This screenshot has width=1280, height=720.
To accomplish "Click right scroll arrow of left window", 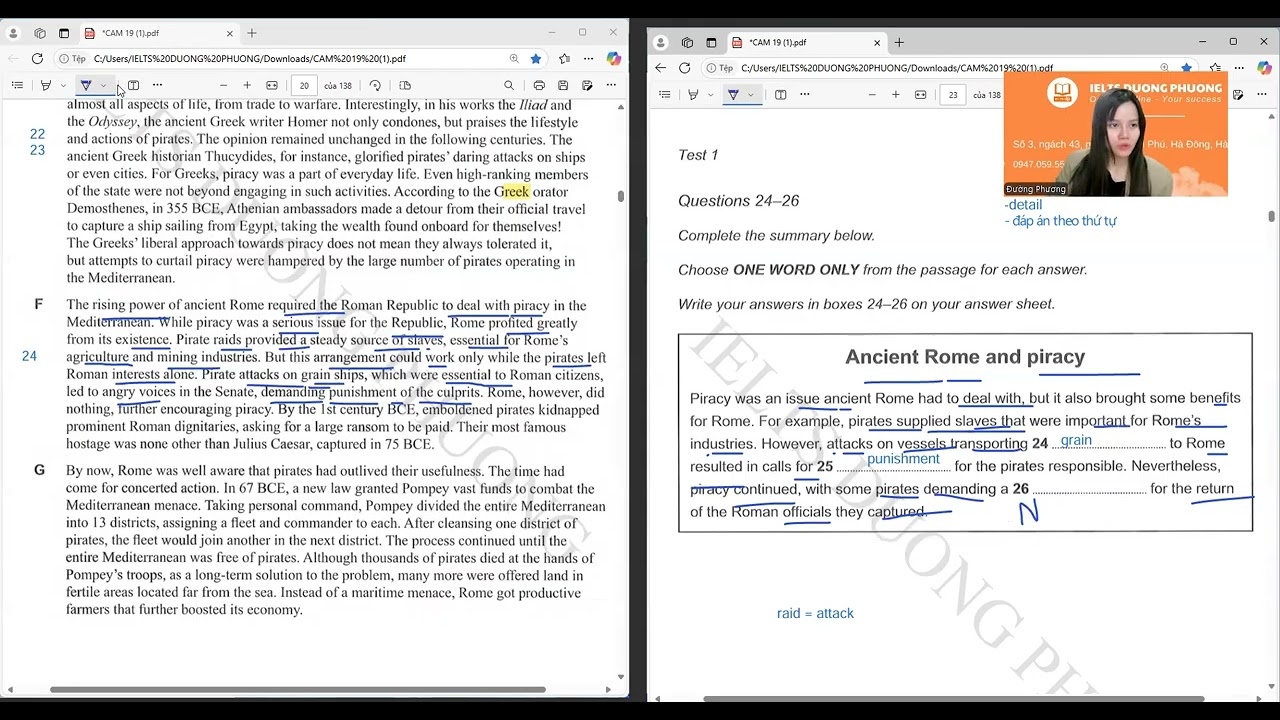I will click(x=608, y=690).
